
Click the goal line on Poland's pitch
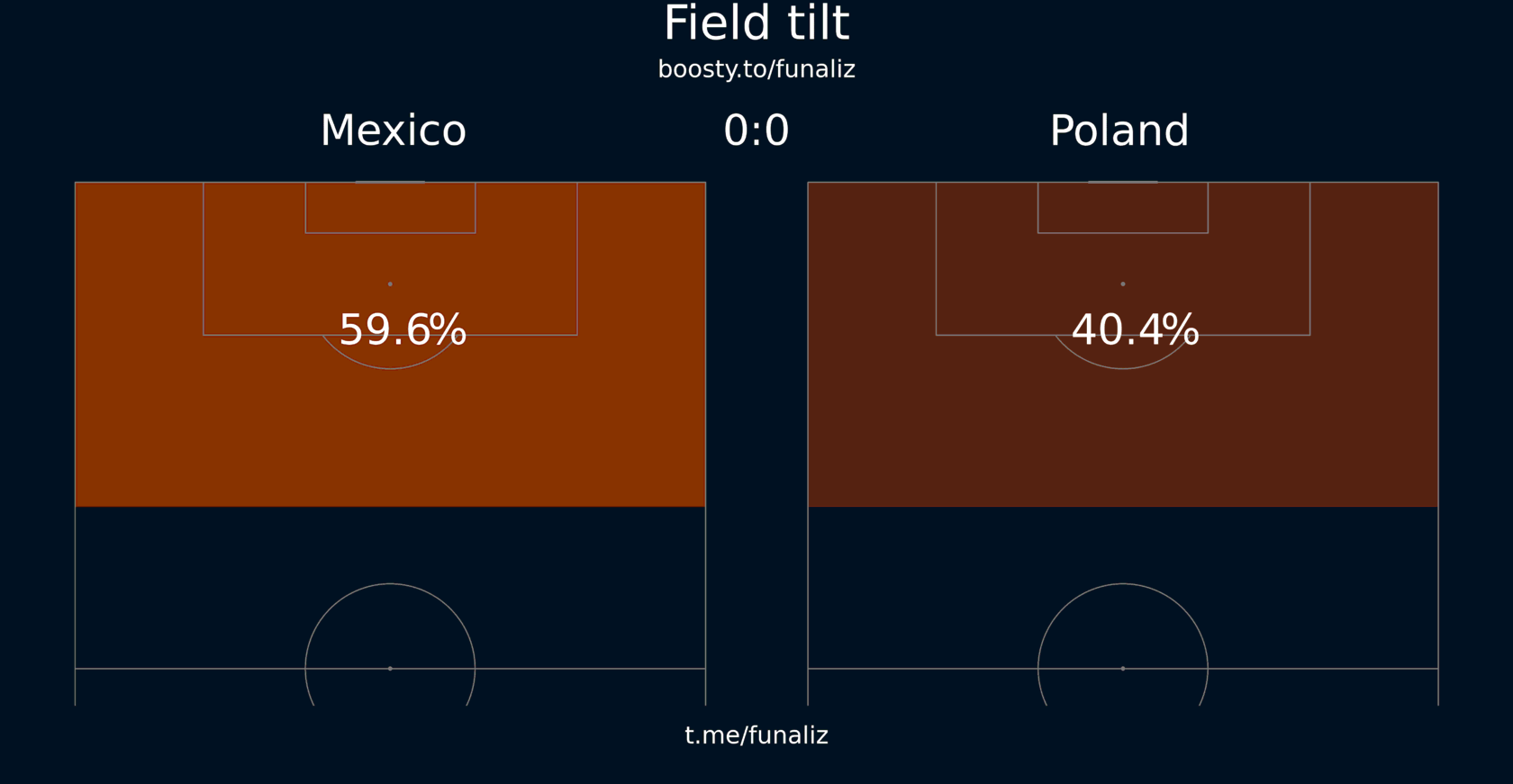[x=1123, y=182]
